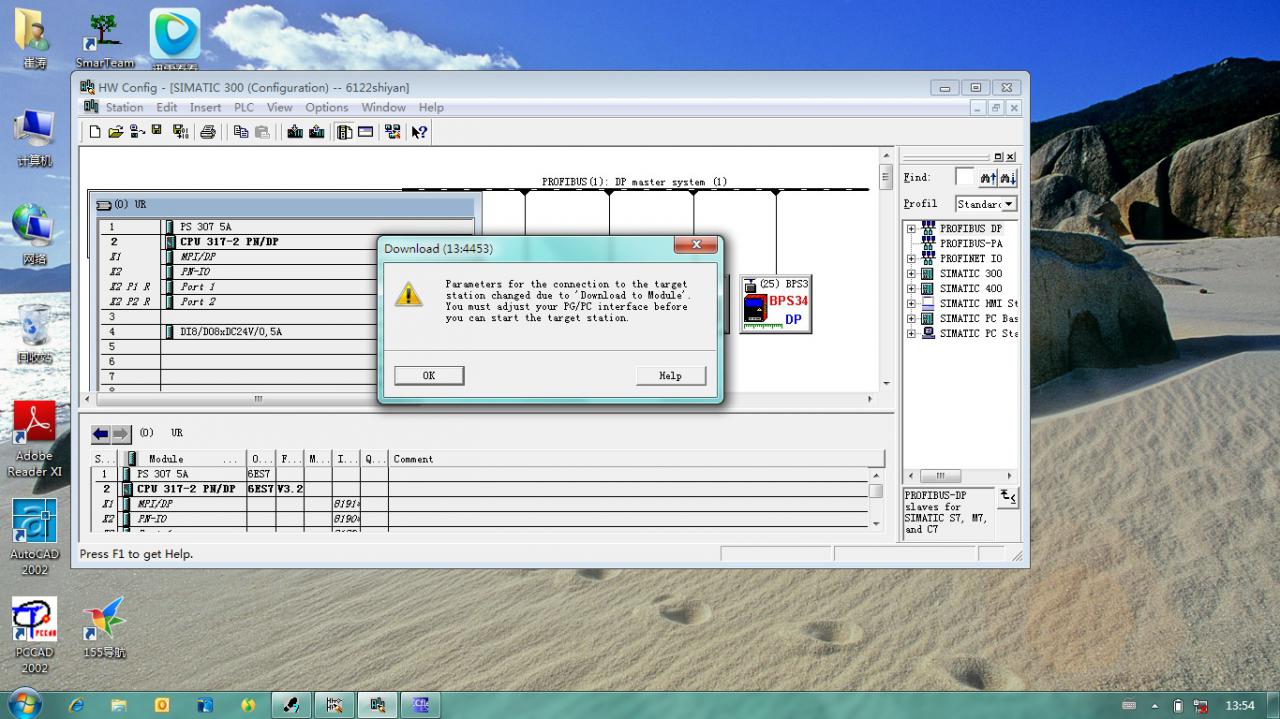The width and height of the screenshot is (1280, 719).
Task: Click the Upload to PG toolbar icon
Action: (317, 131)
